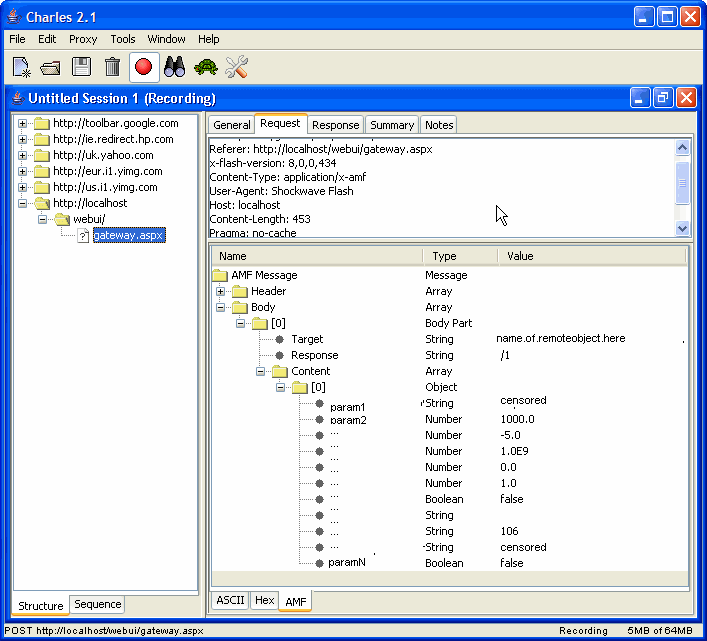
Task: Click the toolbar.google.com folder icon
Action: pos(41,123)
